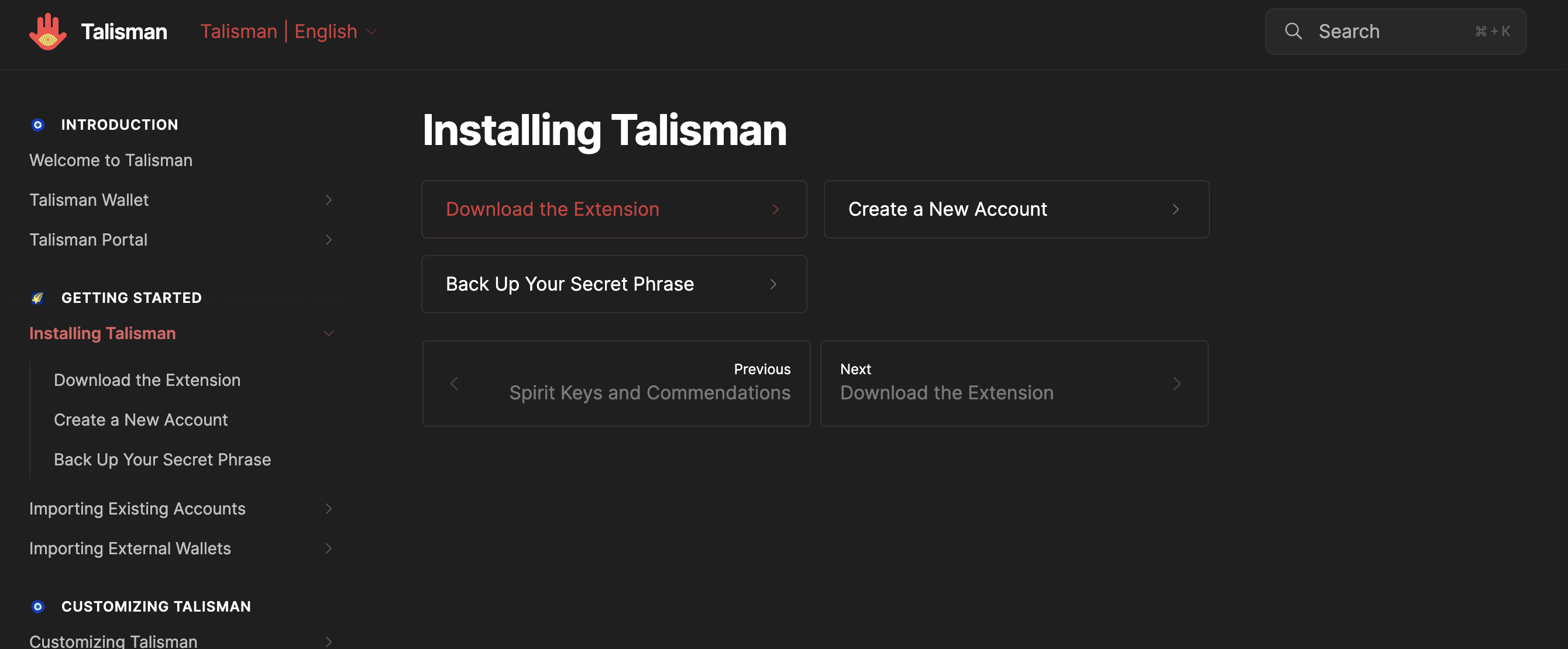Click the Customizing Talisman section icon
Image resolution: width=1568 pixels, height=649 pixels.
click(38, 606)
